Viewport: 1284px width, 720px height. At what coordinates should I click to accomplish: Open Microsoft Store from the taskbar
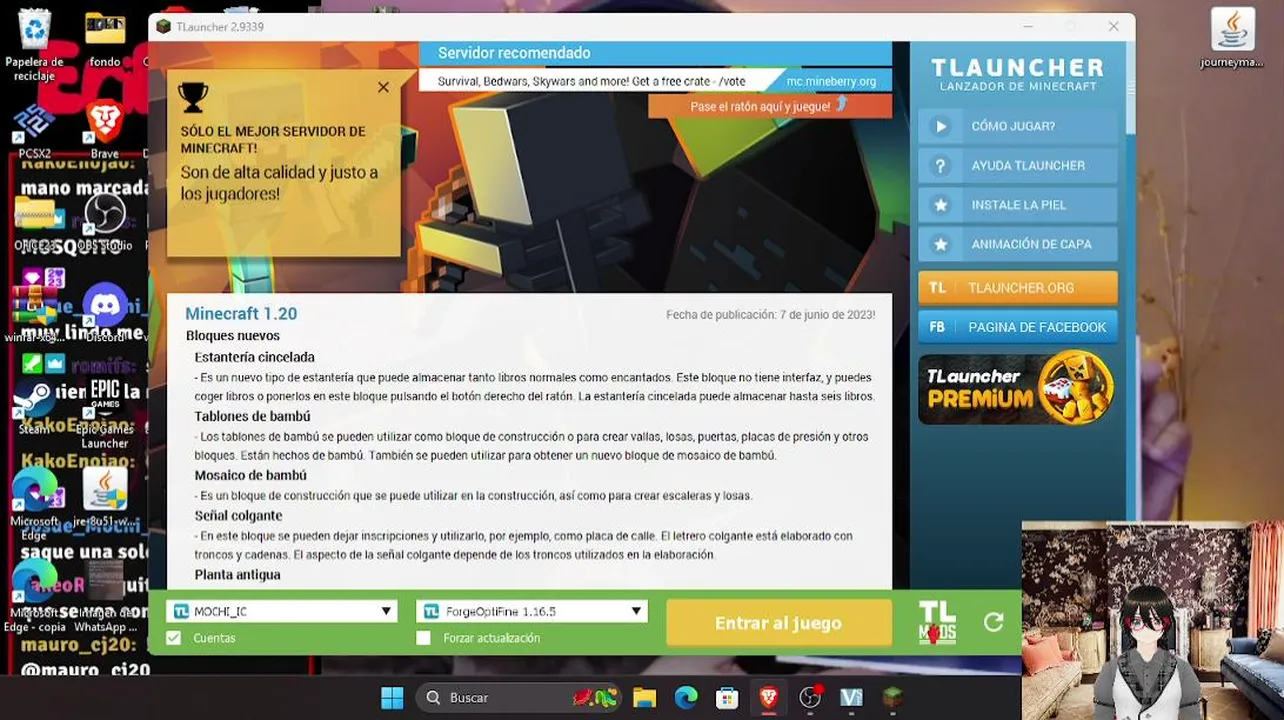pos(727,697)
